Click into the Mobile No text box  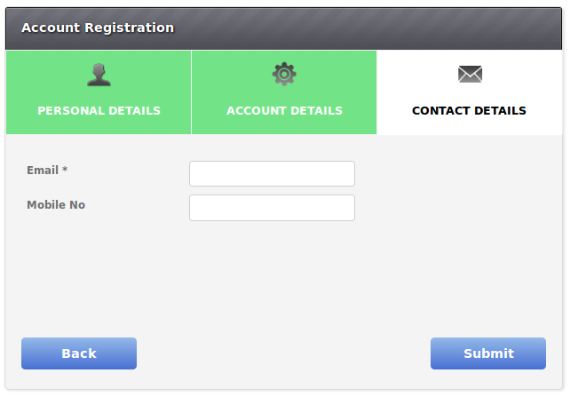(272, 208)
